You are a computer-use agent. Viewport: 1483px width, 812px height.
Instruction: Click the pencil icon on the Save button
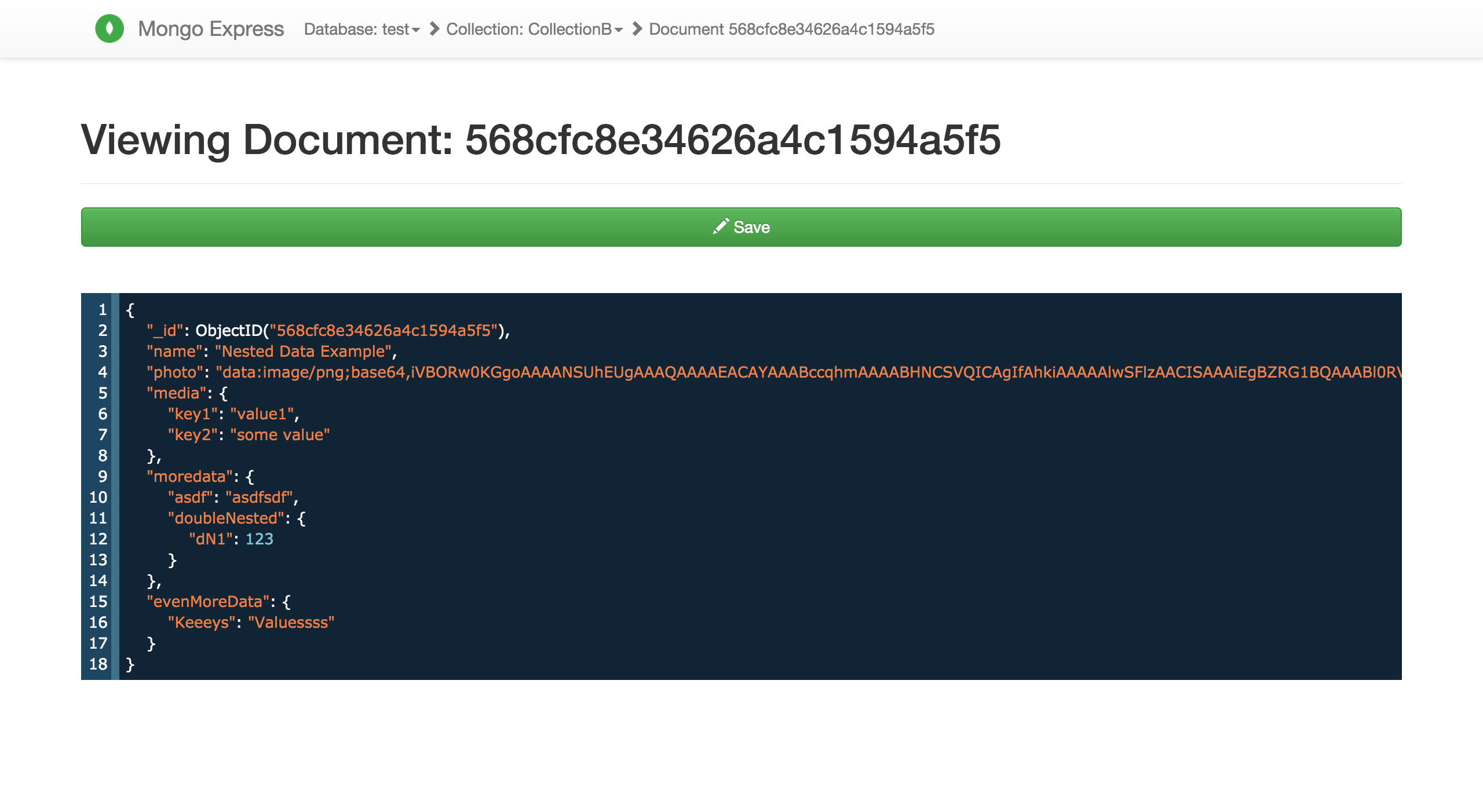(x=720, y=227)
